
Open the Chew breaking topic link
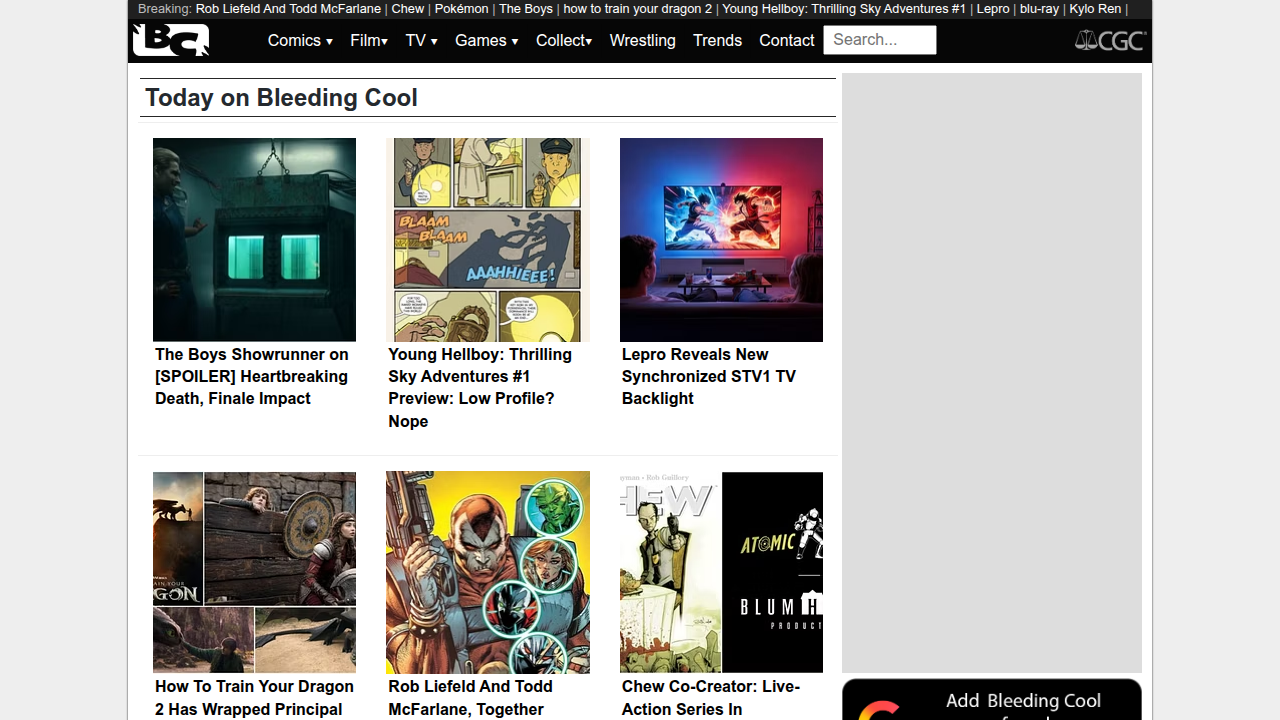[x=408, y=9]
